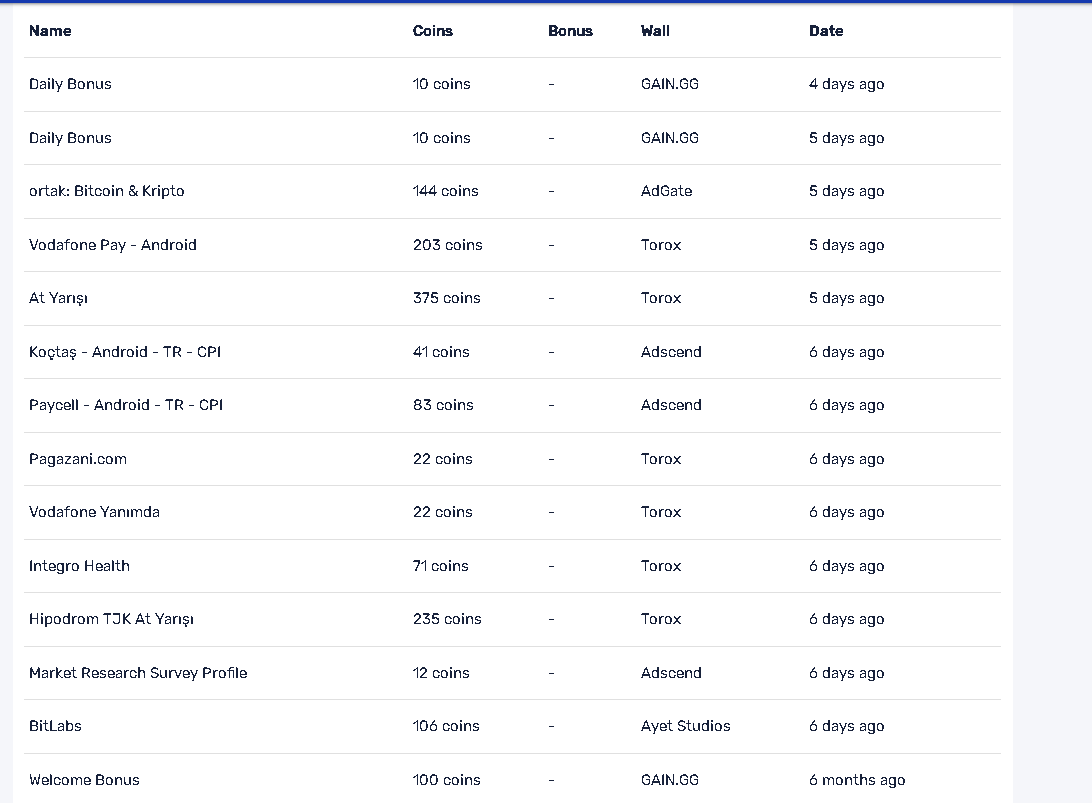The height and width of the screenshot is (803, 1092).
Task: Select the Welcome Bonus entry
Action: pyautogui.click(x=84, y=780)
